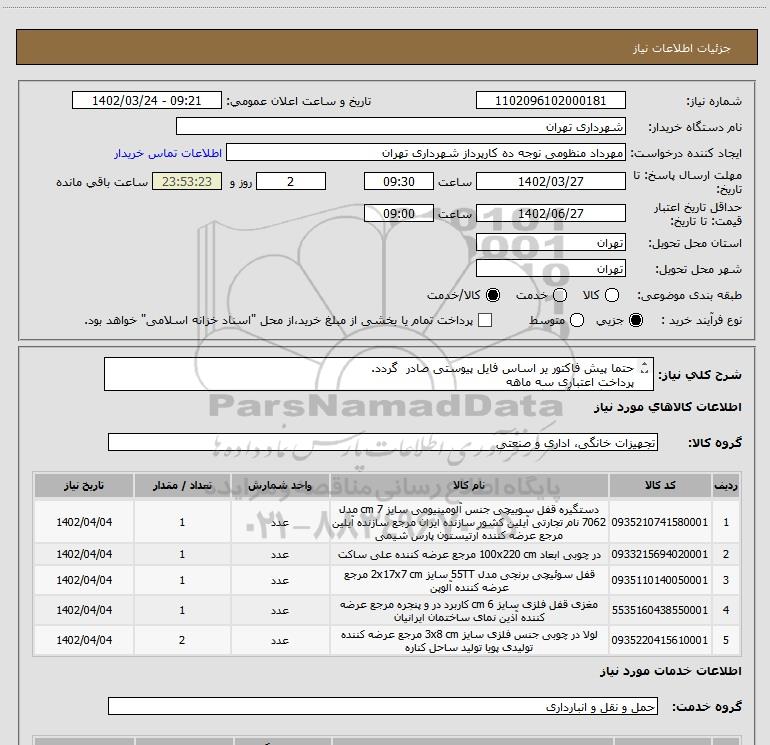Click item code 5535160438550001
Viewport: 770px width, 745px height.
[x=660, y=610]
